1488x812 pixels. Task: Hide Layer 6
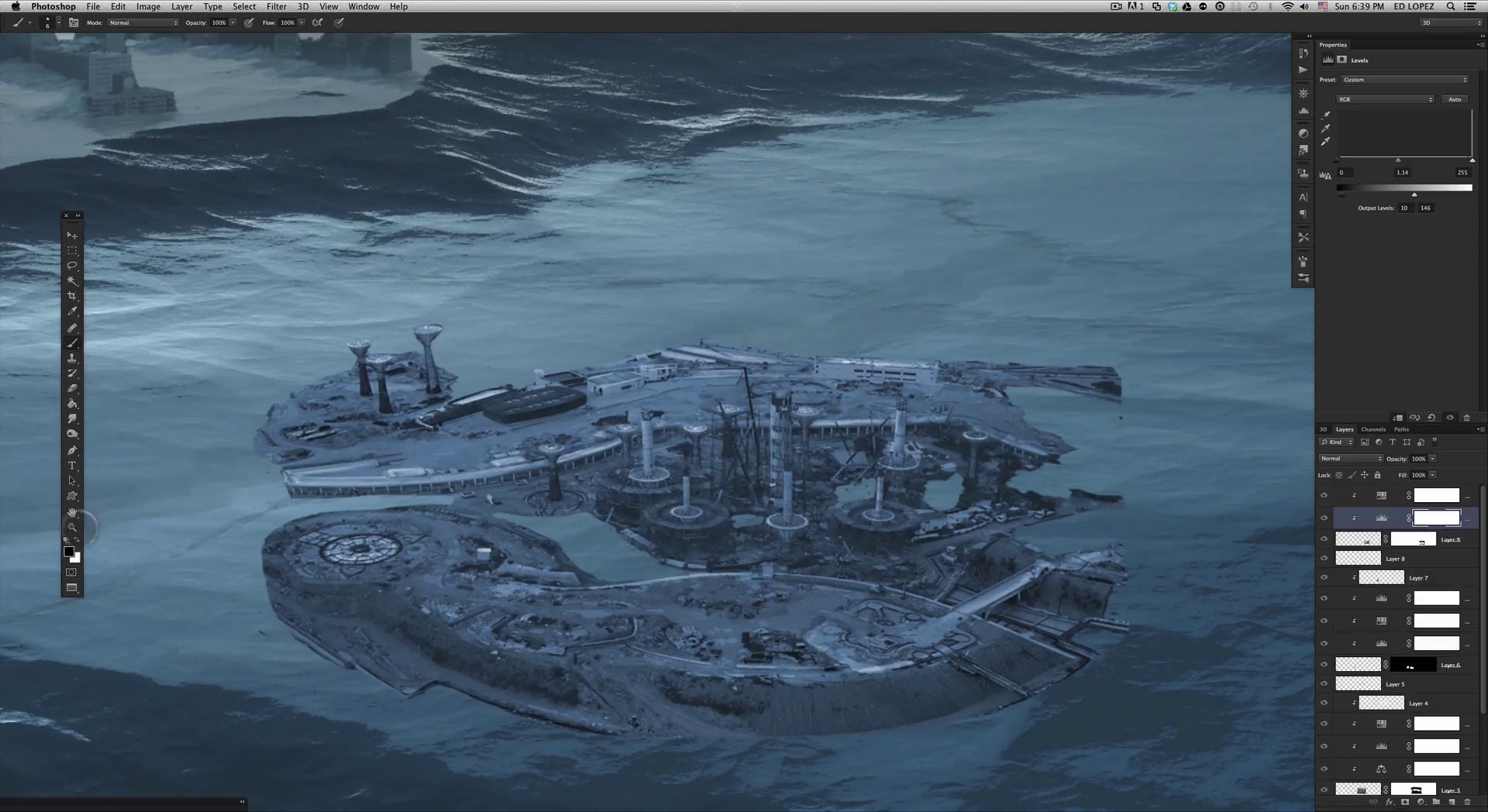[x=1324, y=665]
